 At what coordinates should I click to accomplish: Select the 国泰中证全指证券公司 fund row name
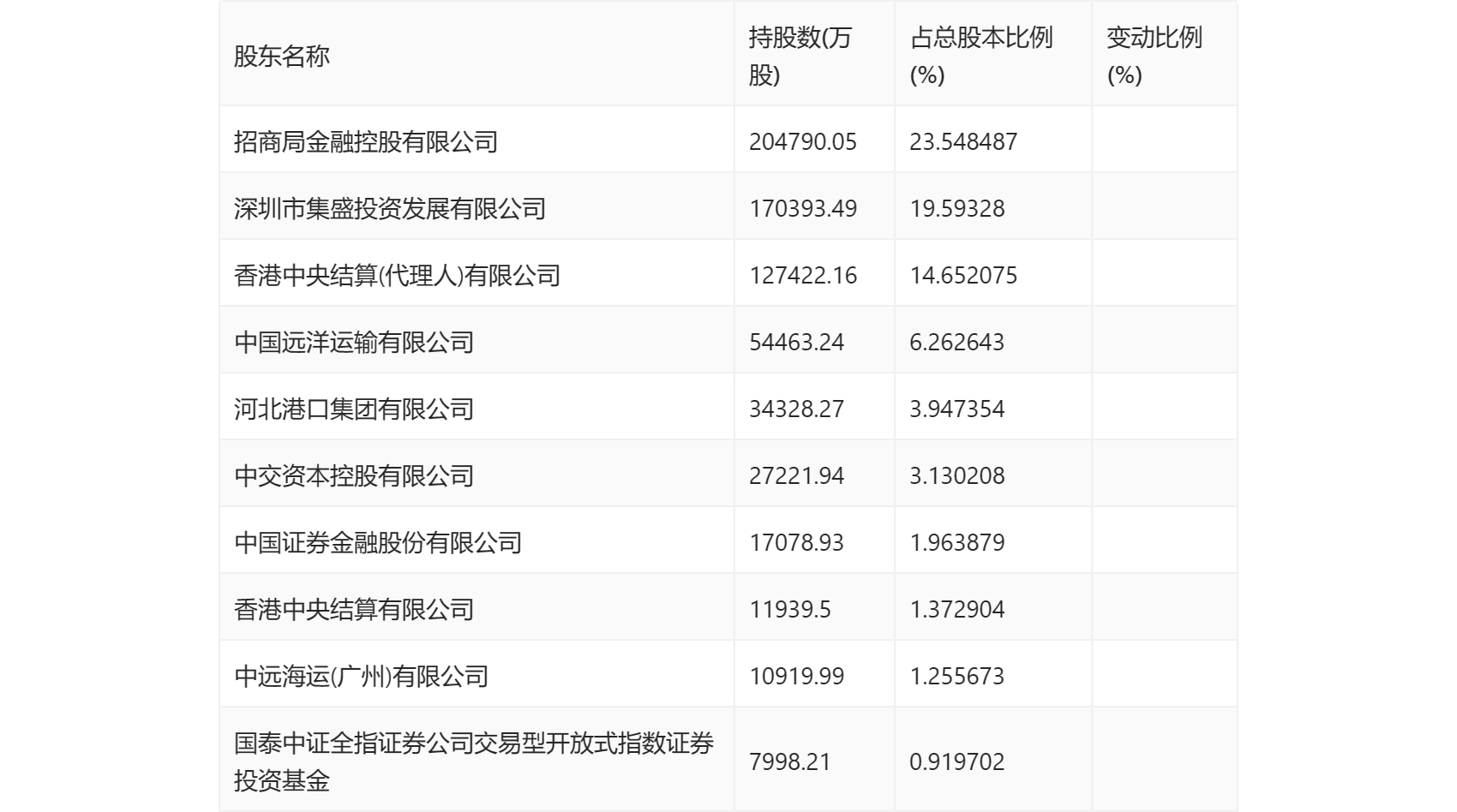click(x=474, y=761)
